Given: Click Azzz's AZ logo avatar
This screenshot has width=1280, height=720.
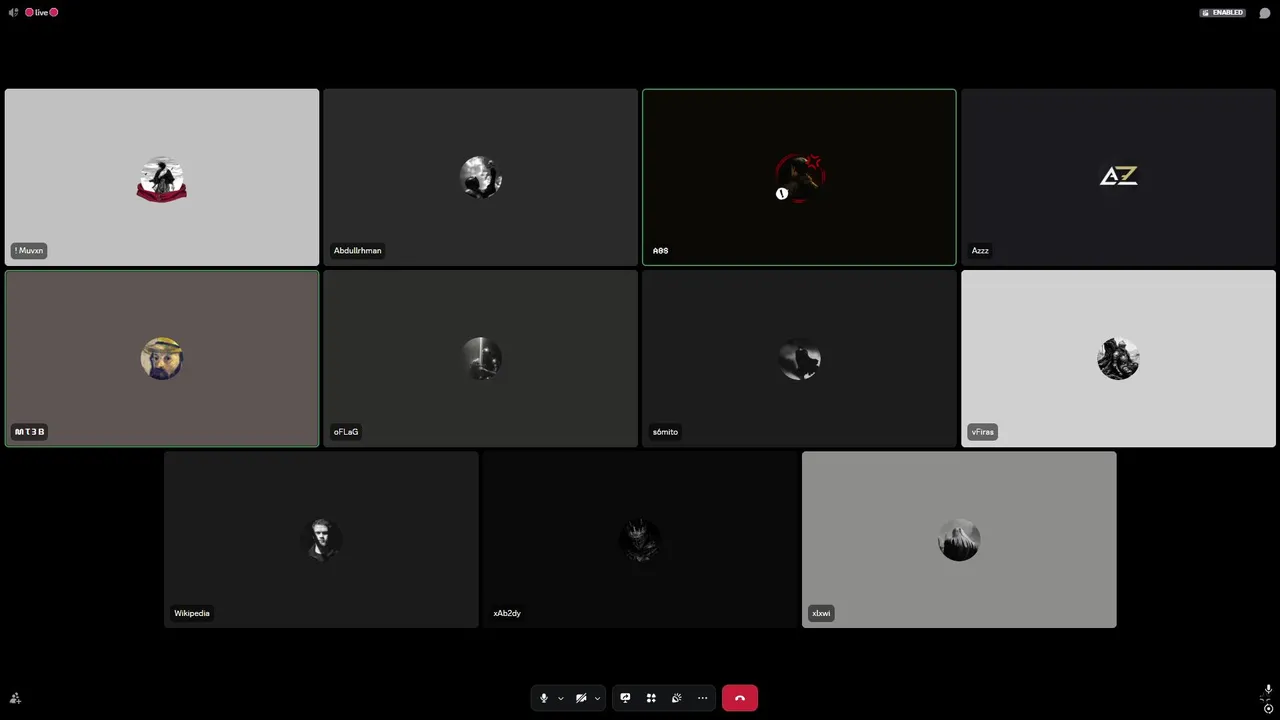Looking at the screenshot, I should pyautogui.click(x=1118, y=177).
